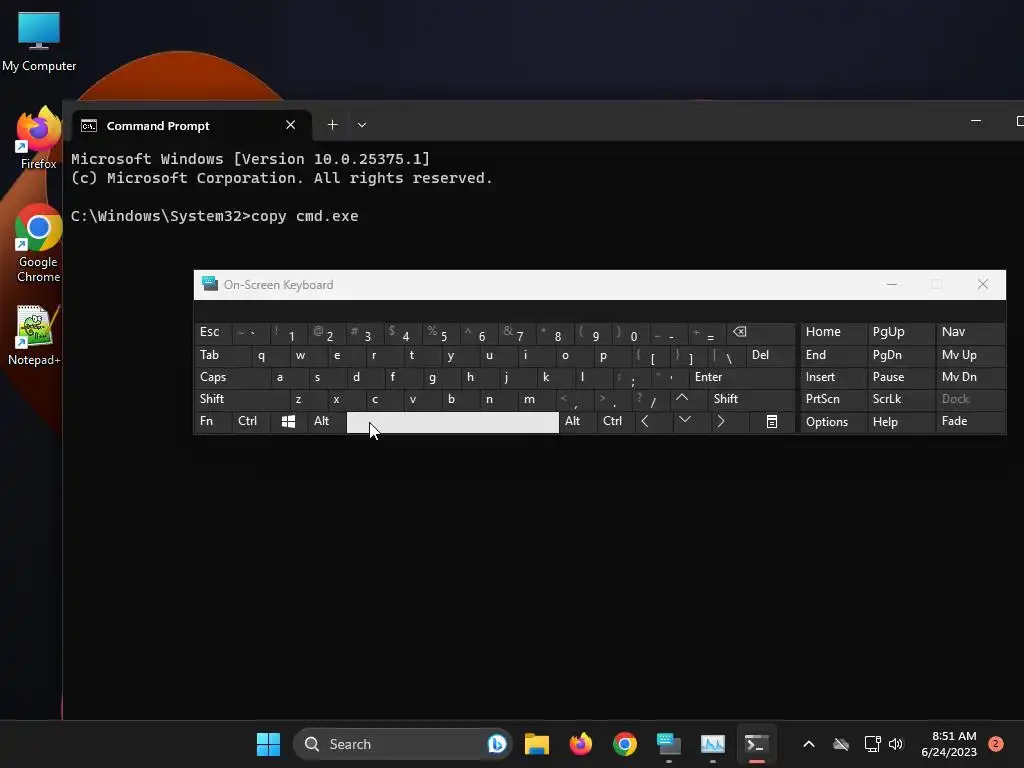The image size is (1024, 768).
Task: Click the PrtScn key on On-Screen Keyboard
Action: click(x=833, y=399)
